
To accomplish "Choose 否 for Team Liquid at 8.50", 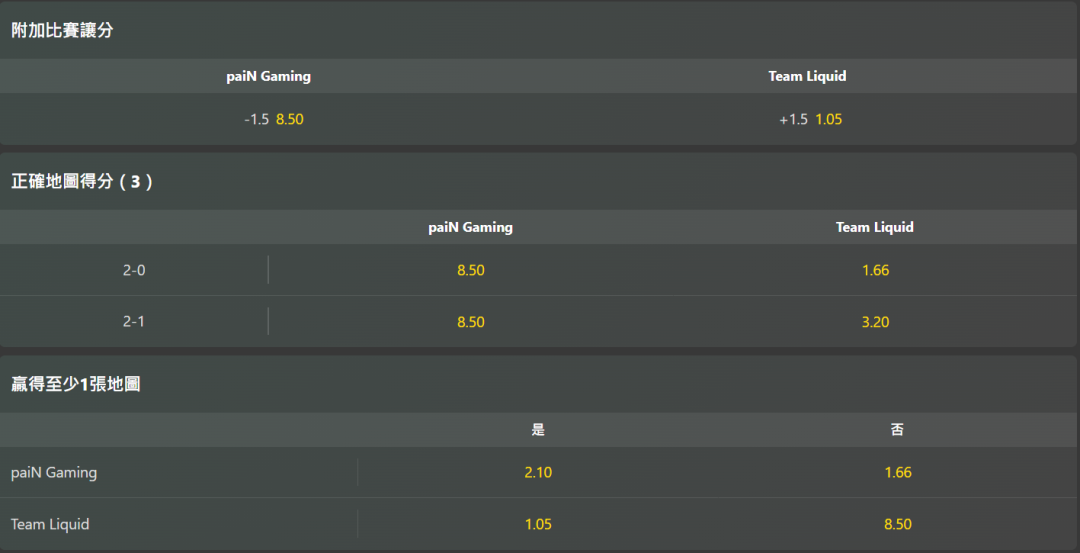I will click(x=897, y=524).
